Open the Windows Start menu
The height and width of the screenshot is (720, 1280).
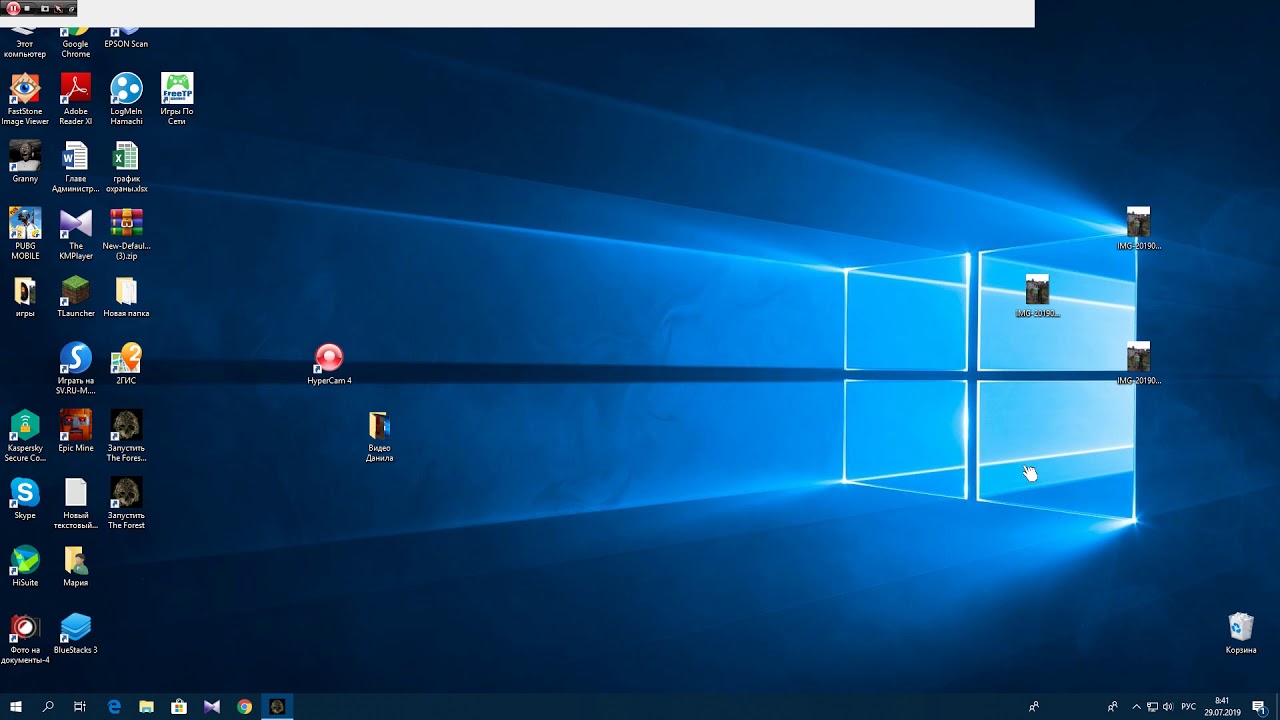(x=16, y=707)
